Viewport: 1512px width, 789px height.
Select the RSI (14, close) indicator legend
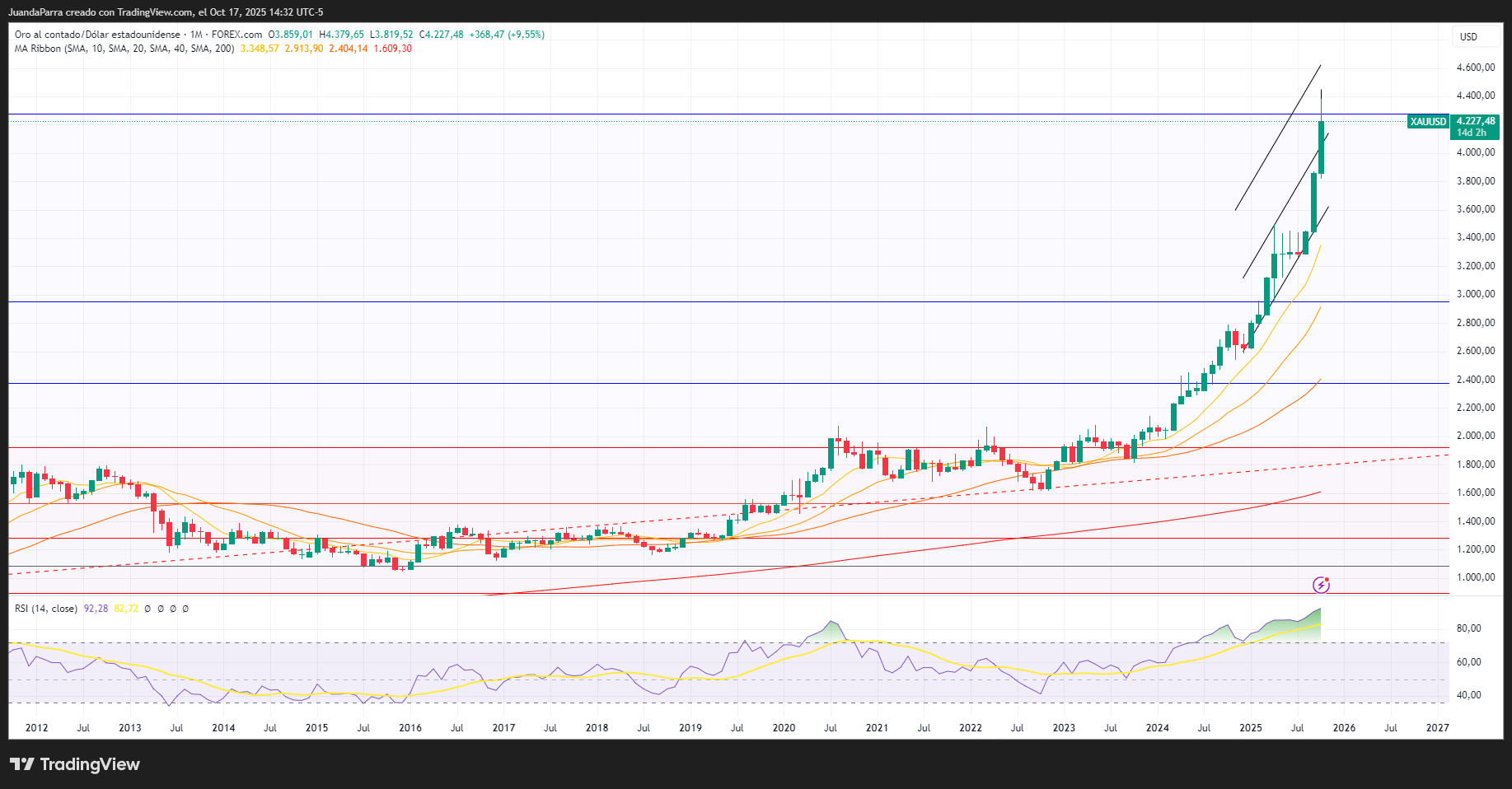[46, 609]
